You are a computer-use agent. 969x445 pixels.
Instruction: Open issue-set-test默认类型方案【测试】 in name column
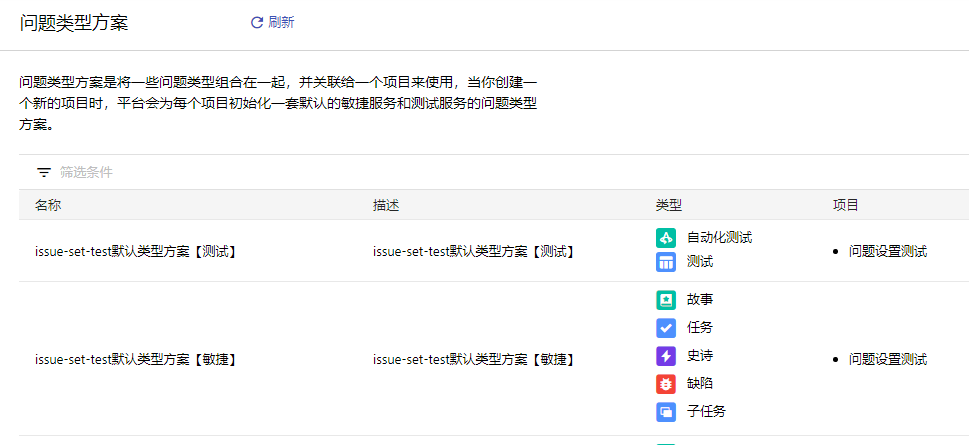[136, 252]
